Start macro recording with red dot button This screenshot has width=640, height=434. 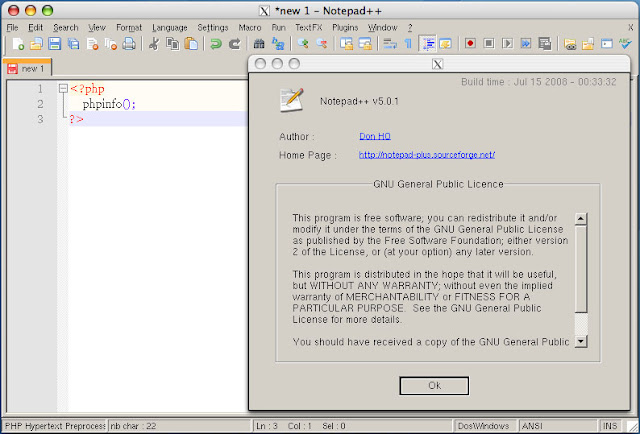[x=470, y=43]
